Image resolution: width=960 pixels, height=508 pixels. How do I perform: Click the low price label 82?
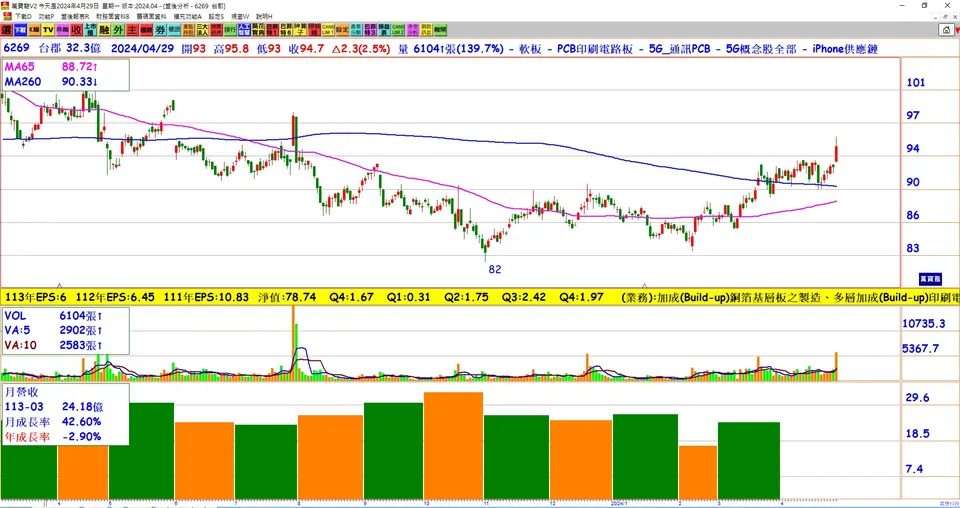click(495, 269)
